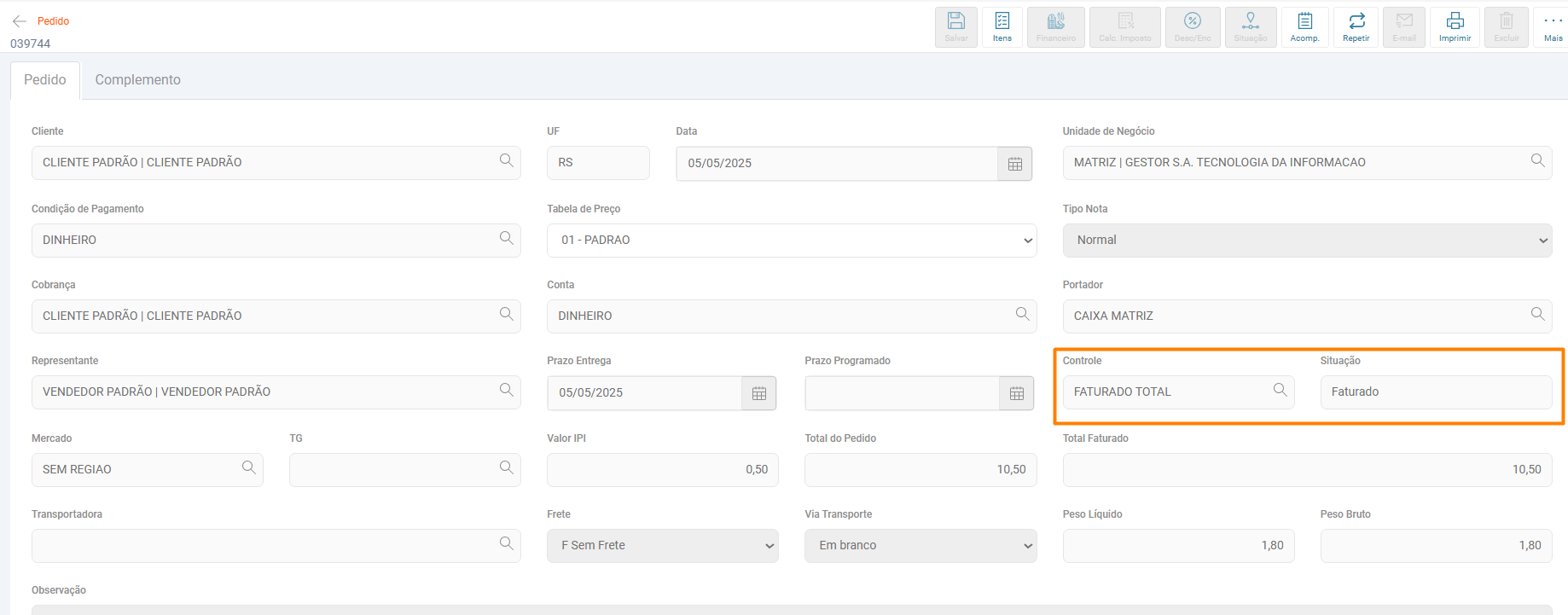Go back using the arrow icon

tap(20, 21)
